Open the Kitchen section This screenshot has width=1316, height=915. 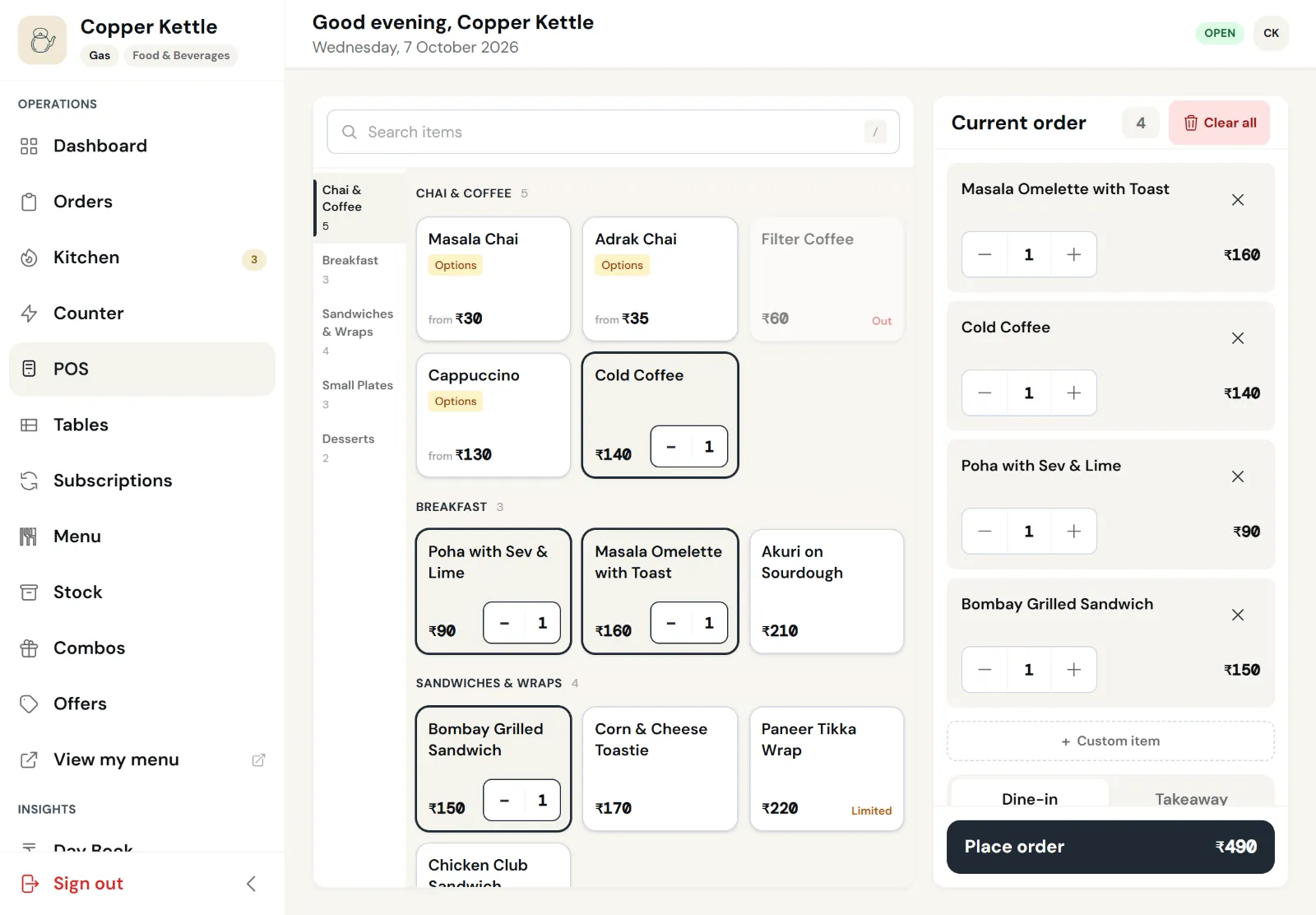click(x=141, y=258)
